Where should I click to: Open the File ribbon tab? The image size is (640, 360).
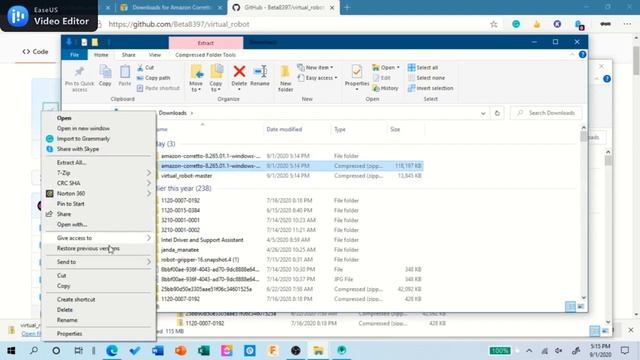click(74, 55)
